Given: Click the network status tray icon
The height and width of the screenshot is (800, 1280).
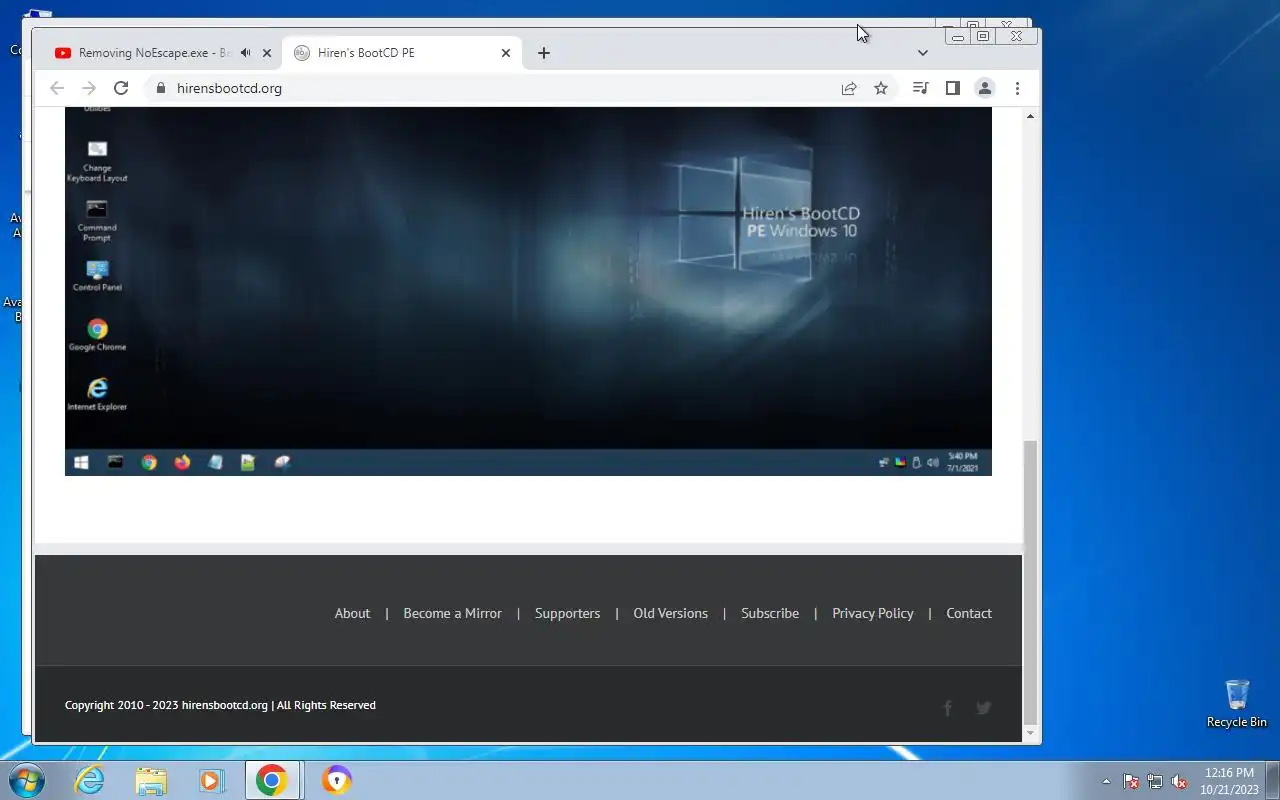Looking at the screenshot, I should (1155, 781).
